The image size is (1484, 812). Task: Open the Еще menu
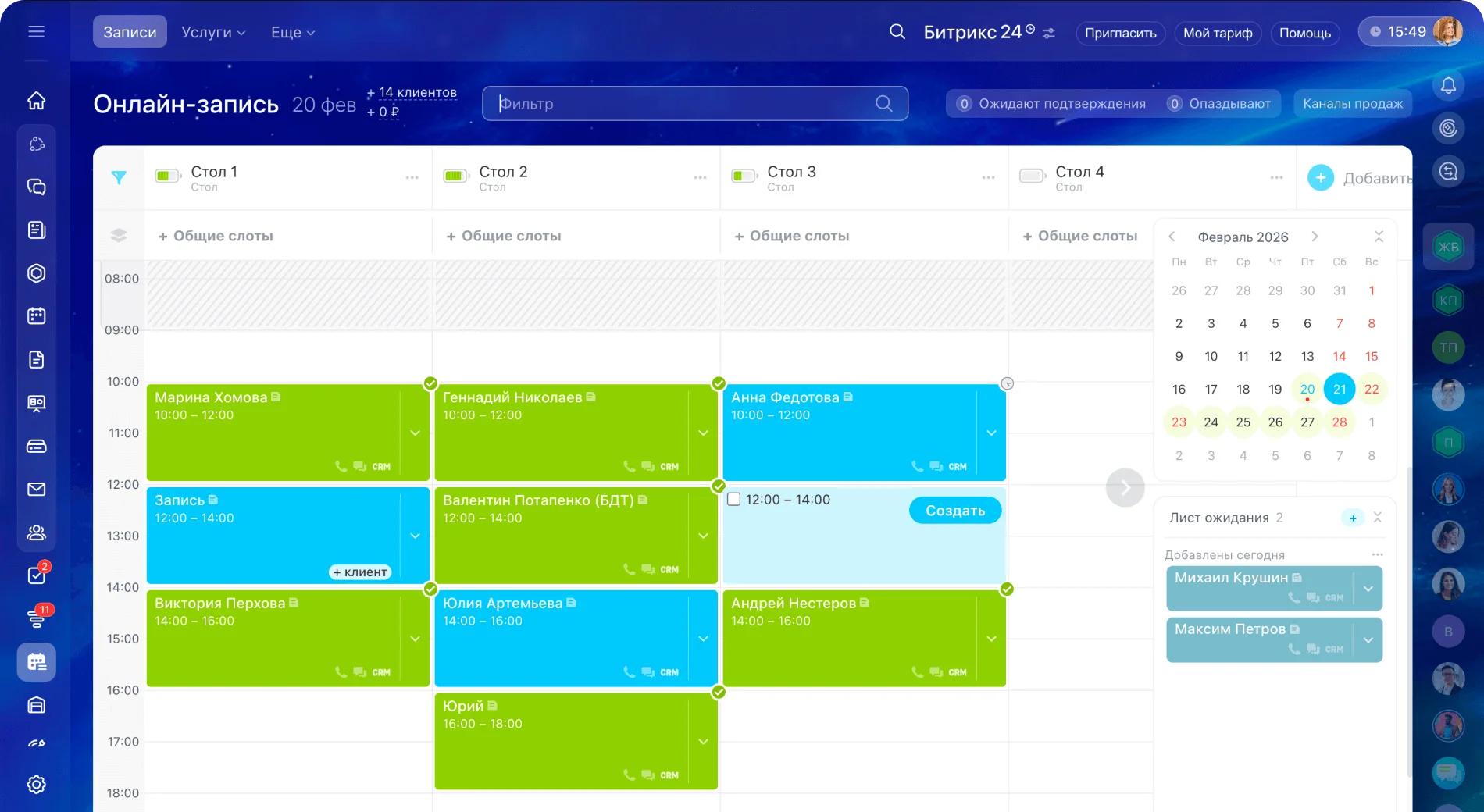292,32
